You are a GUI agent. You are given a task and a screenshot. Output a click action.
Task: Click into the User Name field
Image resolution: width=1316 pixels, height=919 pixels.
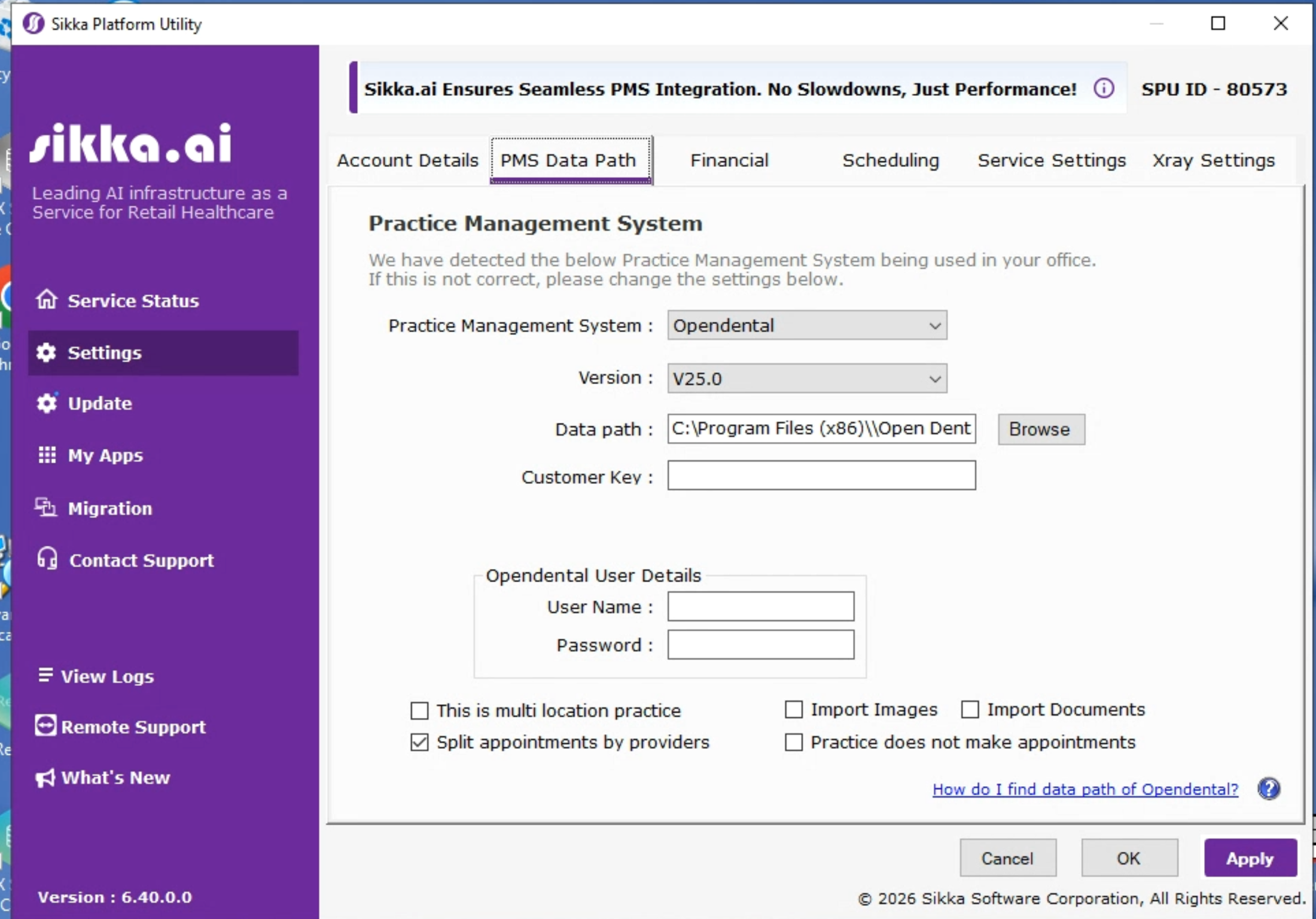(760, 607)
